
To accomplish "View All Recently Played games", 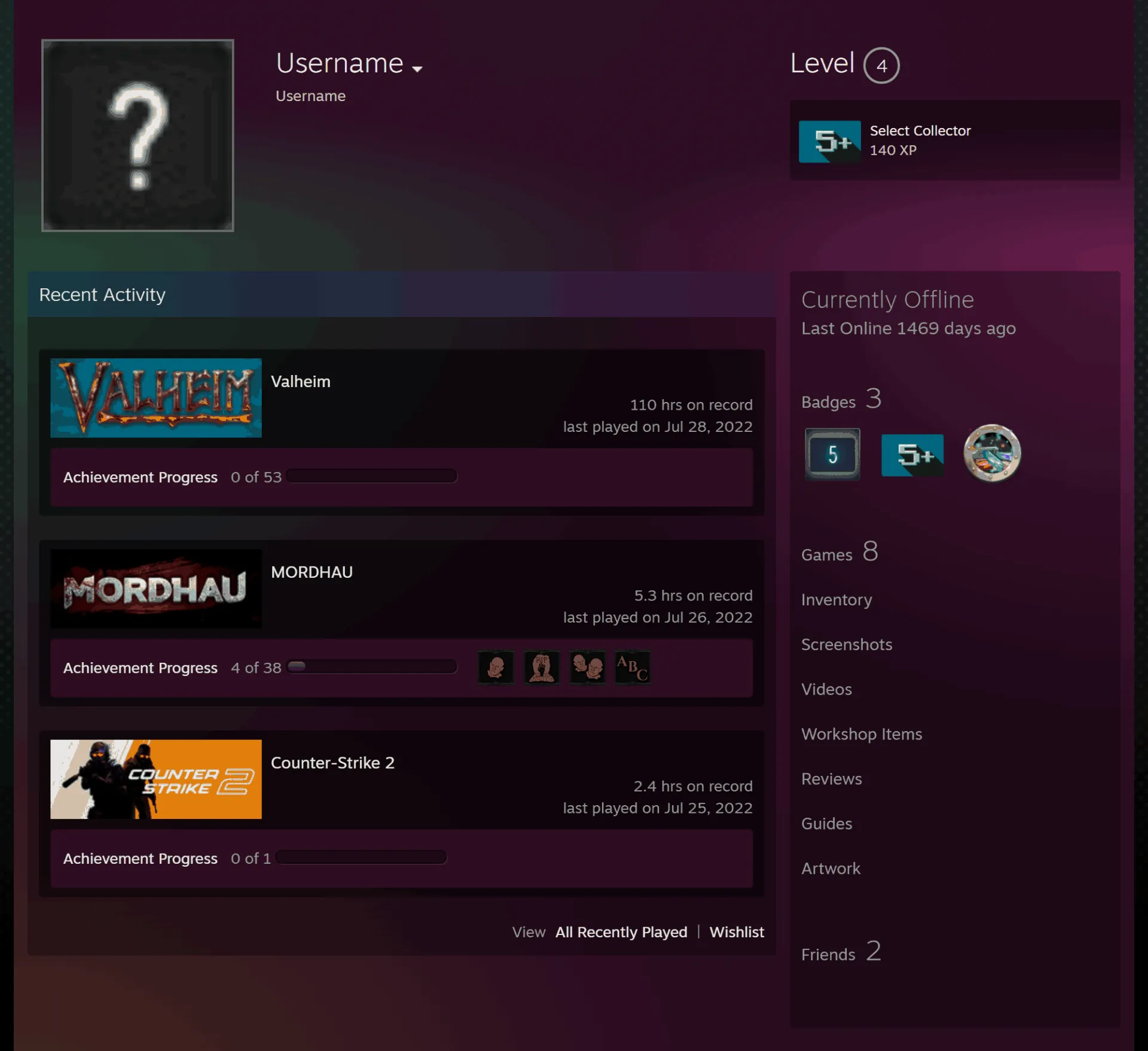I will 621,932.
